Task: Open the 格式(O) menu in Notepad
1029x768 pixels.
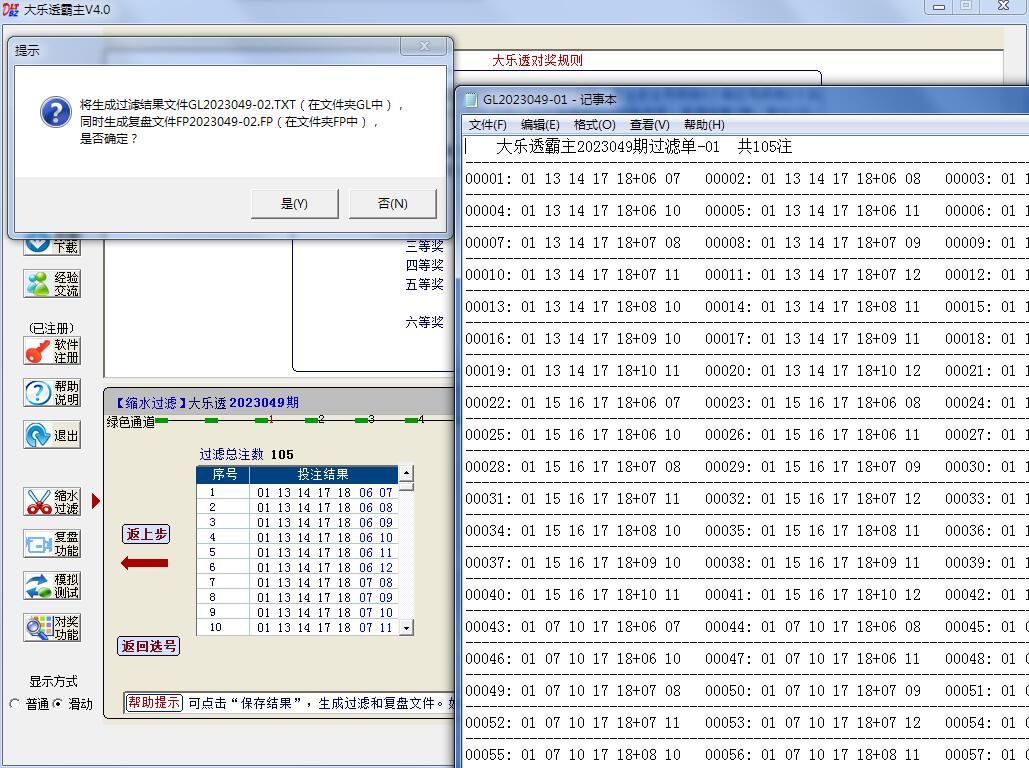Action: (594, 125)
